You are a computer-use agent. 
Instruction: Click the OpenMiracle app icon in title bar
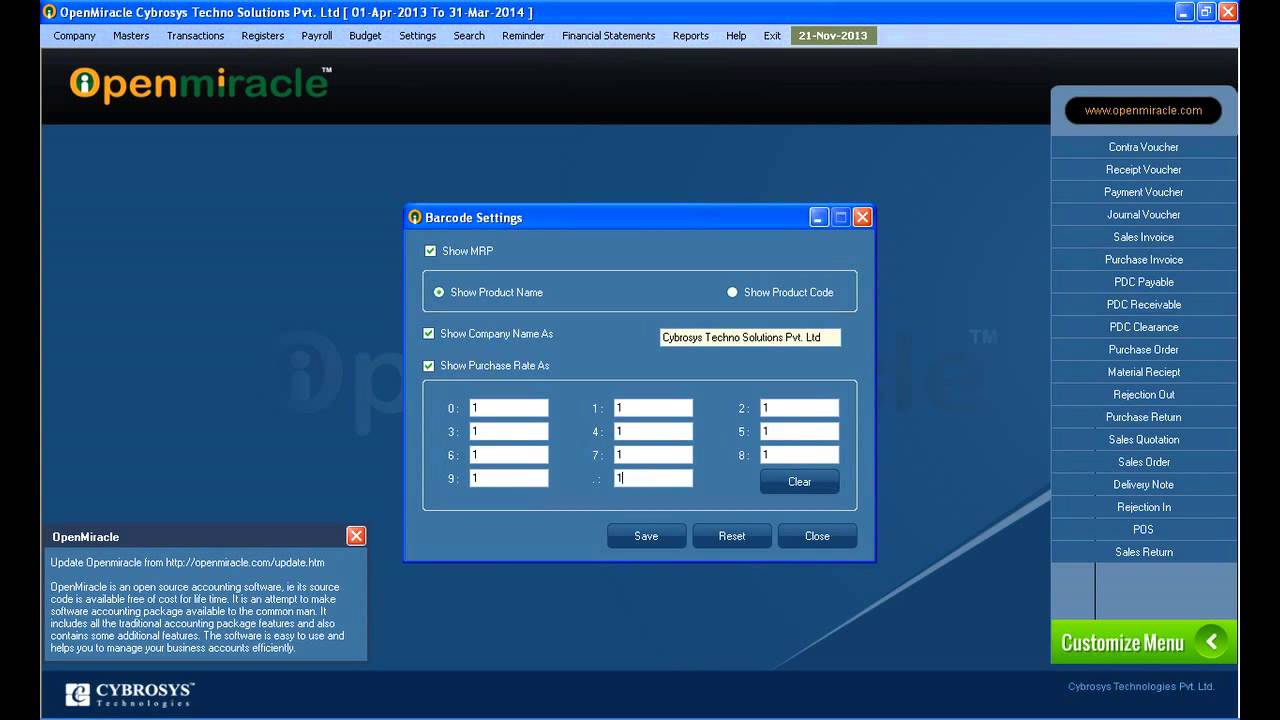coord(49,12)
